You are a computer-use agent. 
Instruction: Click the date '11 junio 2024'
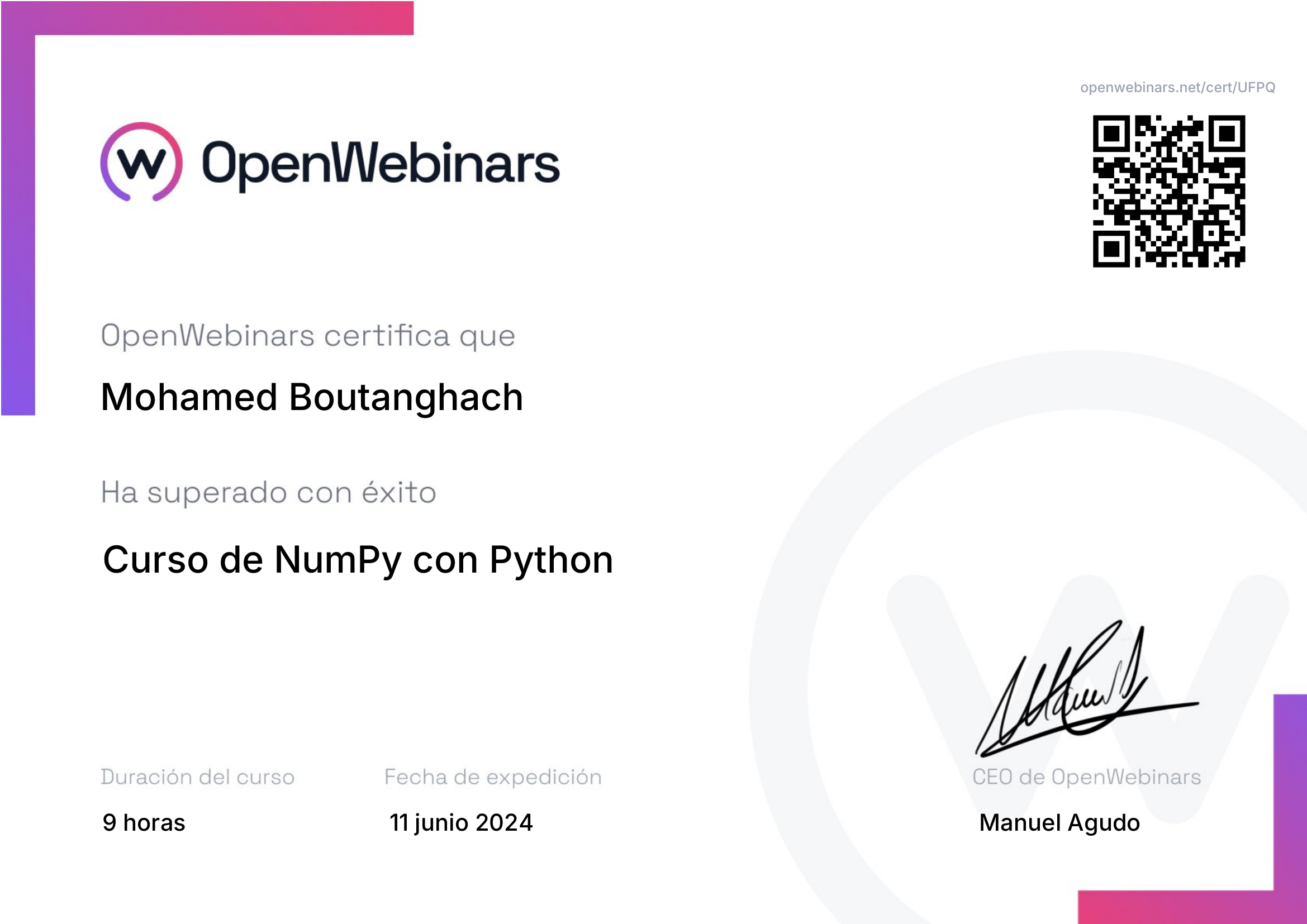pyautogui.click(x=460, y=823)
